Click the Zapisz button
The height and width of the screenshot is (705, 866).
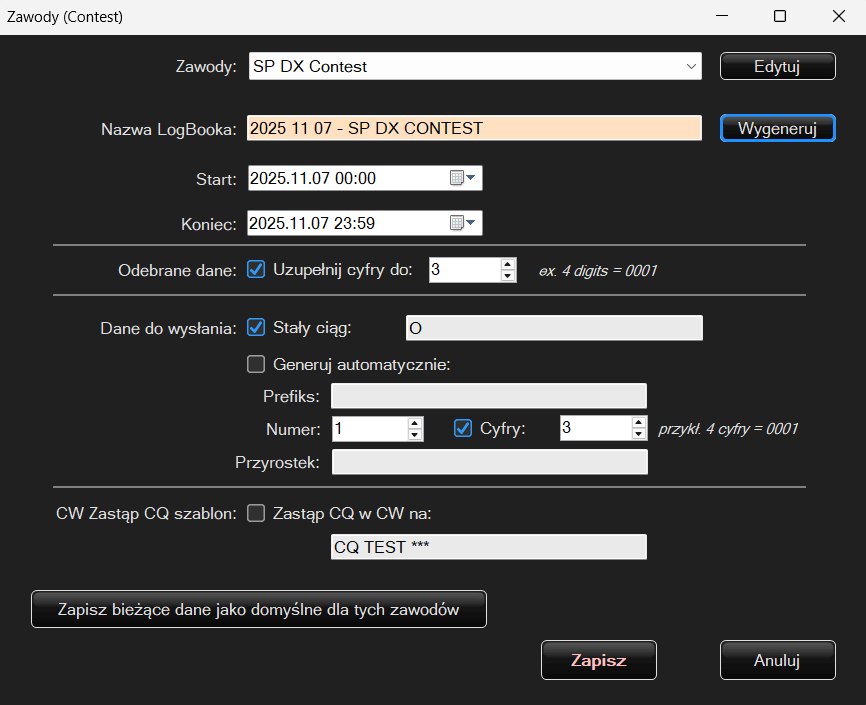coord(598,660)
